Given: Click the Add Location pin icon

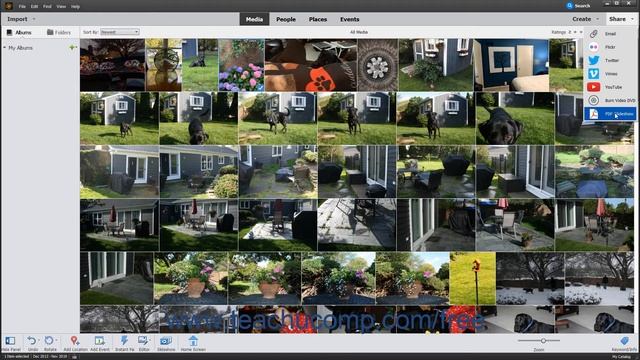Looking at the screenshot, I should pyautogui.click(x=74, y=340).
